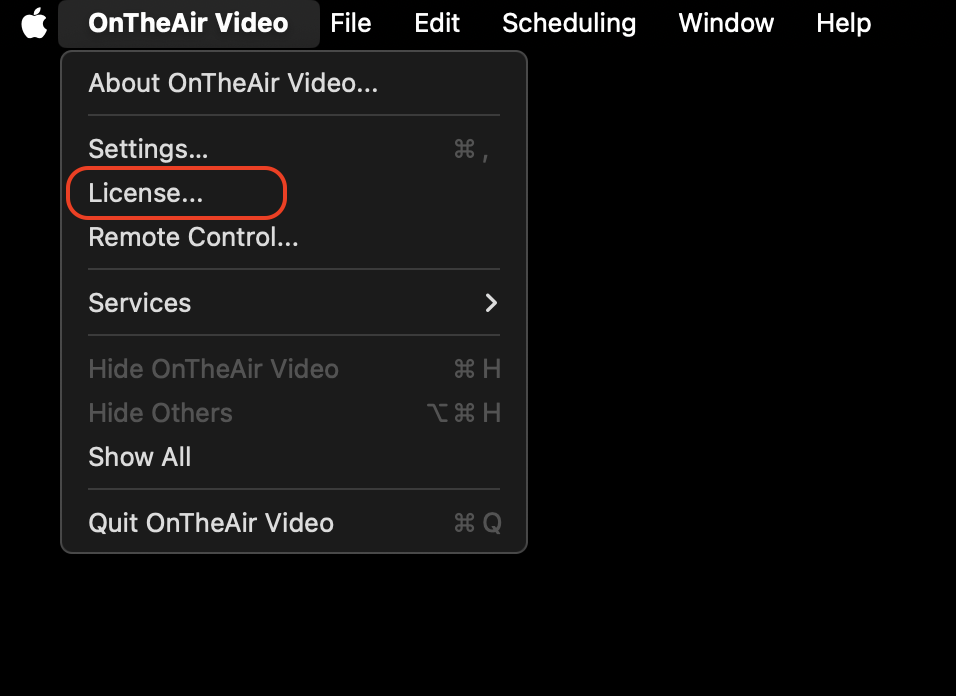The width and height of the screenshot is (956, 696).
Task: Expand the Services submenu
Action: pos(294,303)
